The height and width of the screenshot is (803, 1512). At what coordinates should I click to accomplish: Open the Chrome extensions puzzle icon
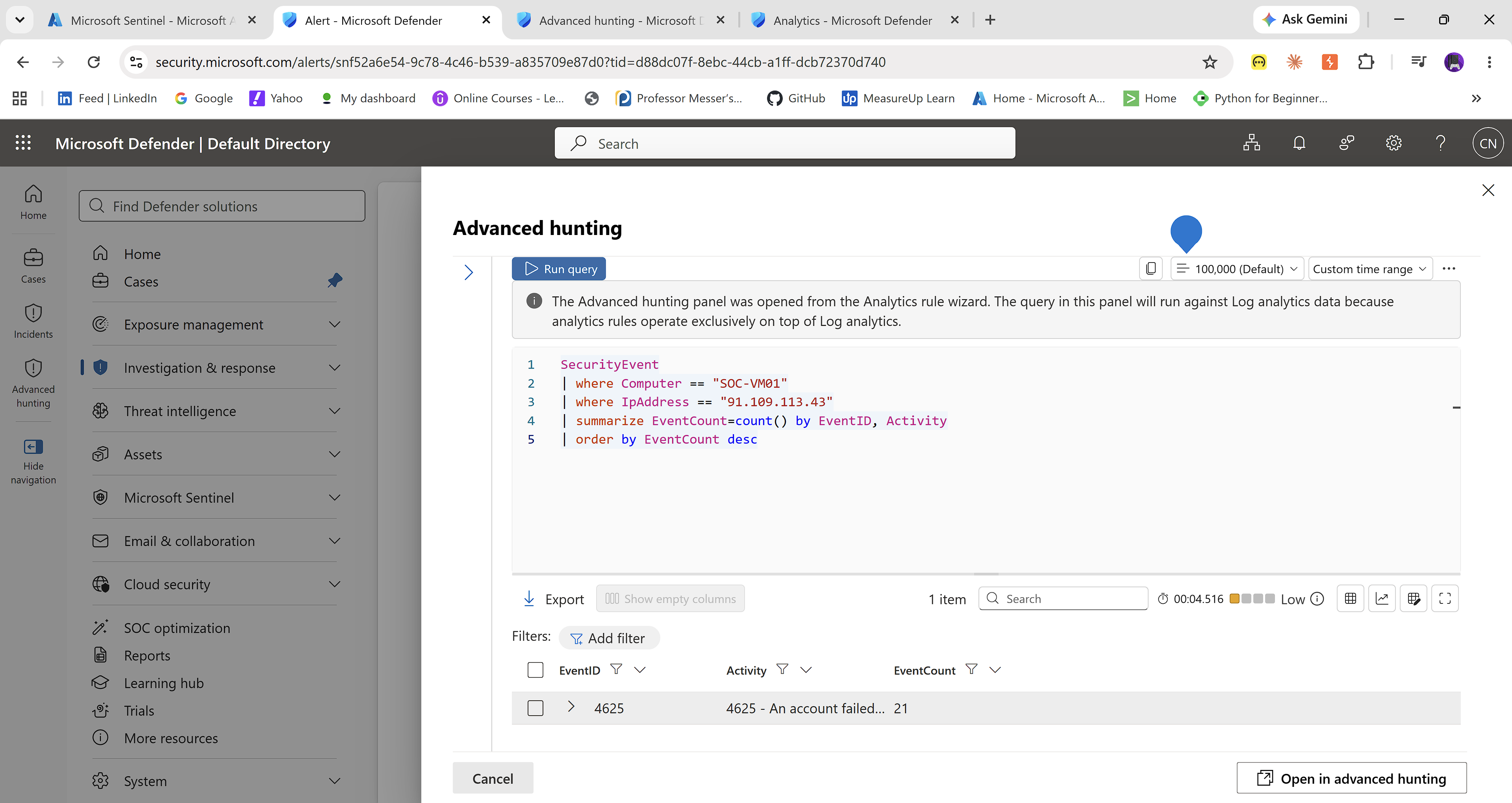(x=1366, y=62)
